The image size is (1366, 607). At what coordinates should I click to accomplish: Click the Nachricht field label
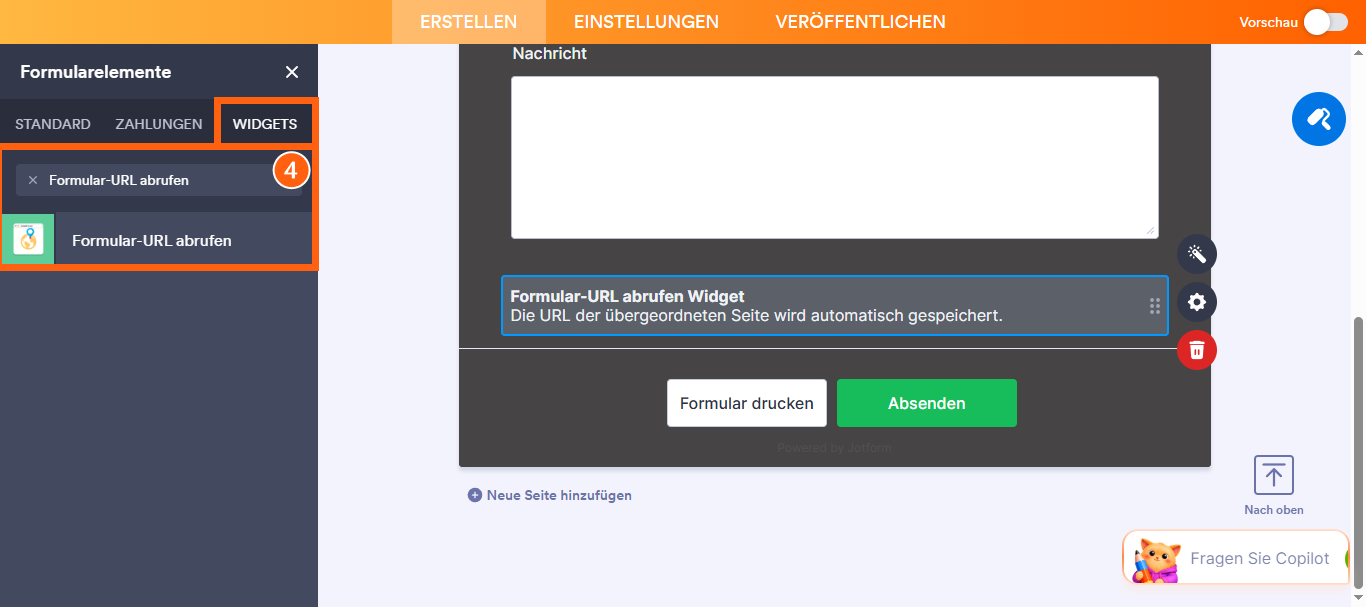click(x=550, y=53)
